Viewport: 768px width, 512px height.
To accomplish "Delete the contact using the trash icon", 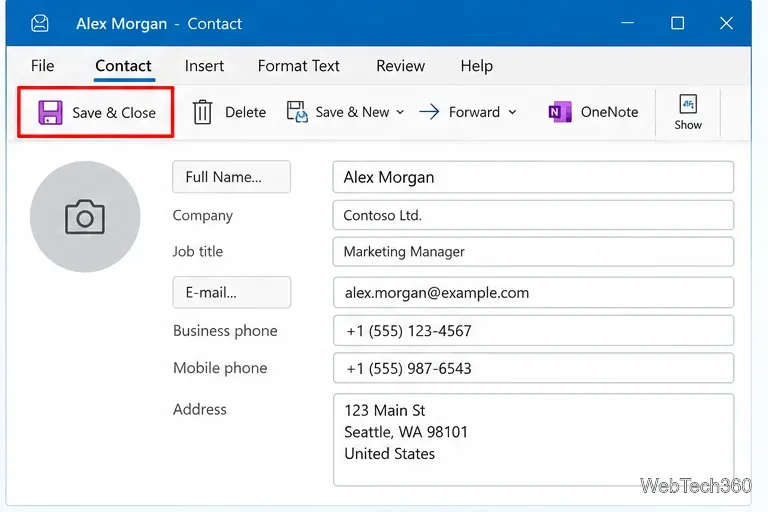I will [x=229, y=112].
